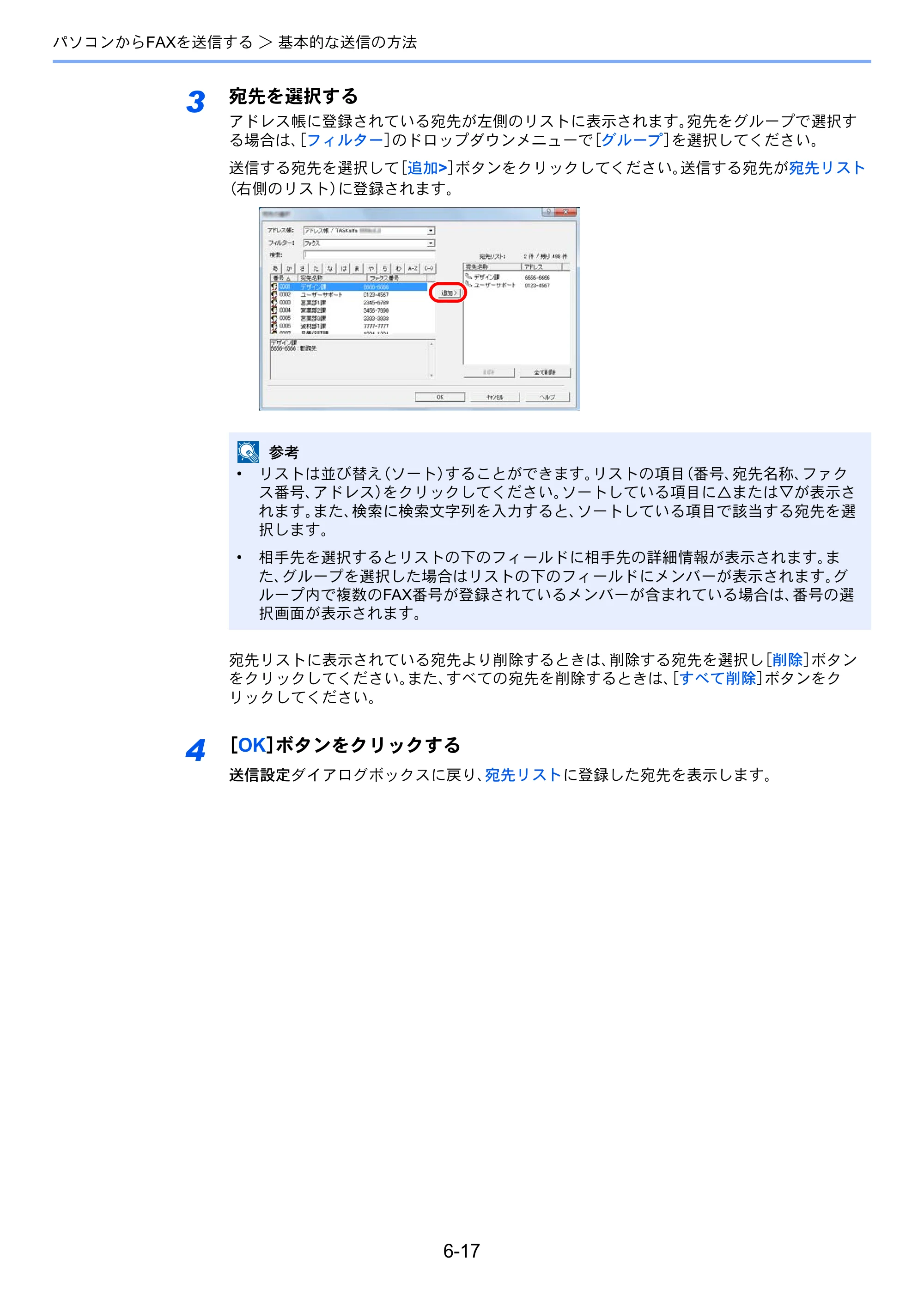Click the キャンセル button

point(494,397)
